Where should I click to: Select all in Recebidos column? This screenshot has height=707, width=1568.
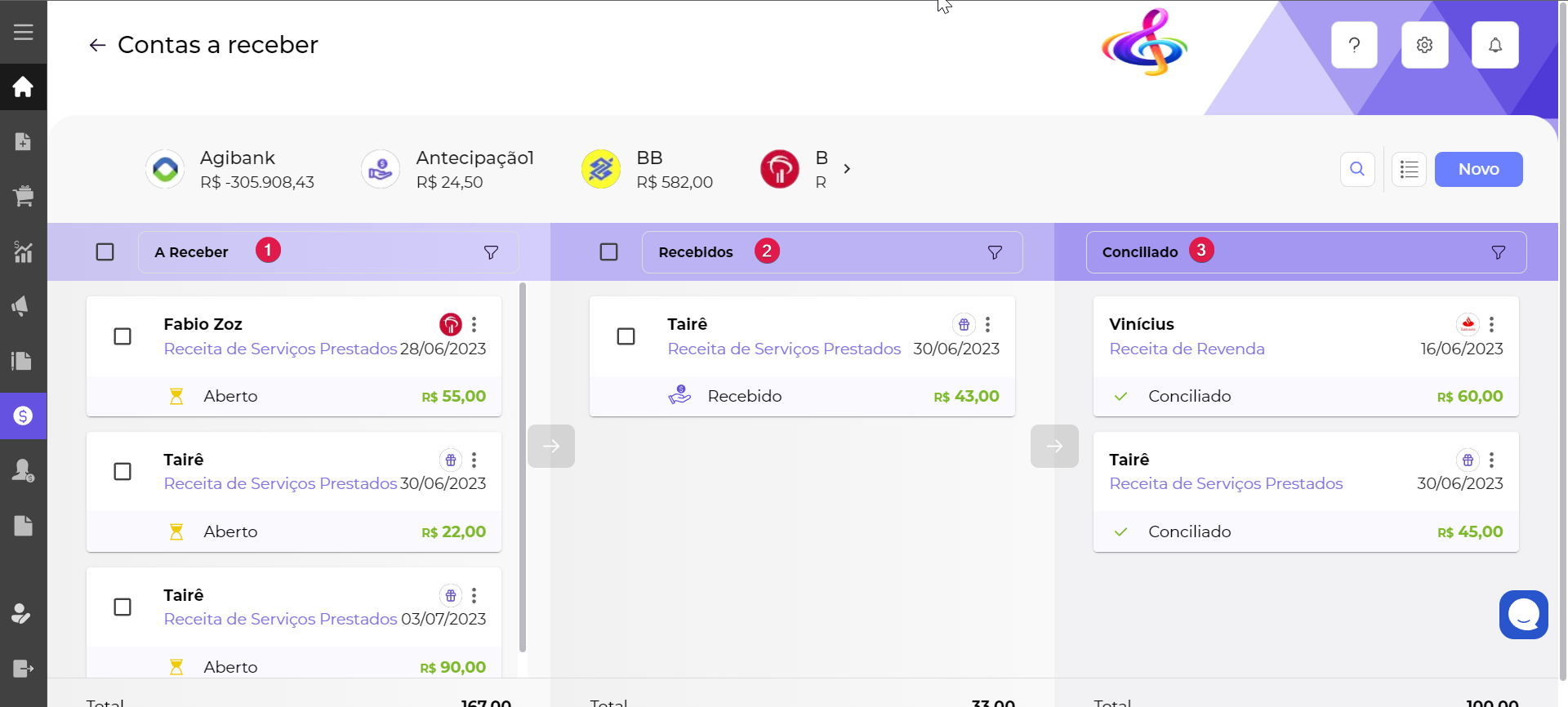(x=609, y=252)
